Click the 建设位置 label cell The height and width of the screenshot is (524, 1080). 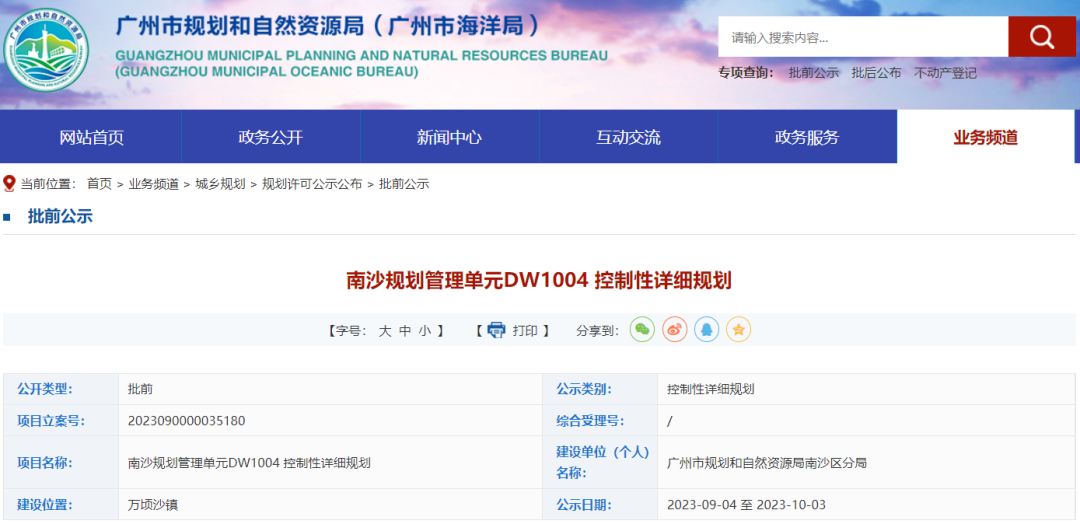(x=61, y=505)
